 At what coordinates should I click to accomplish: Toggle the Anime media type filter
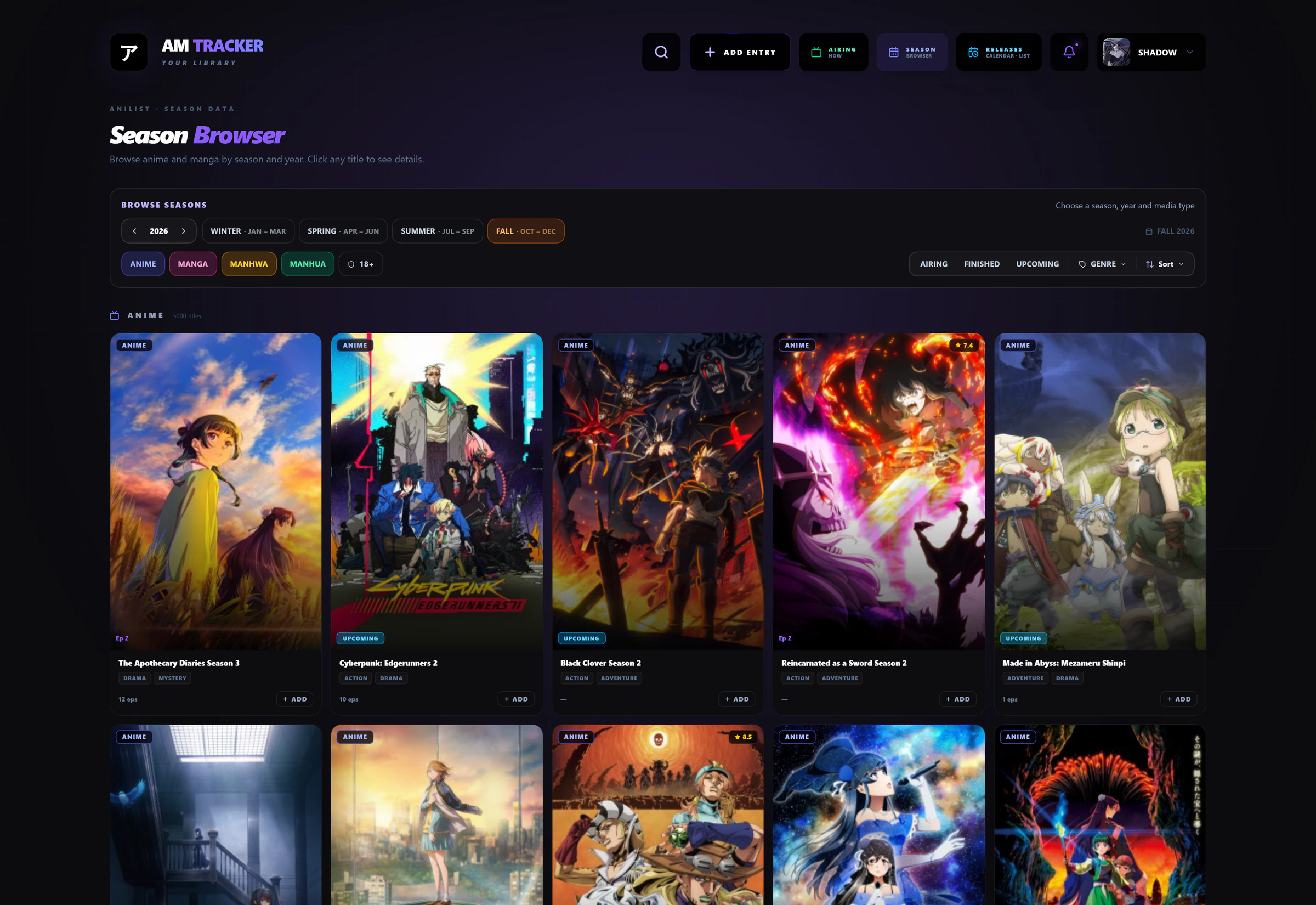tap(143, 264)
